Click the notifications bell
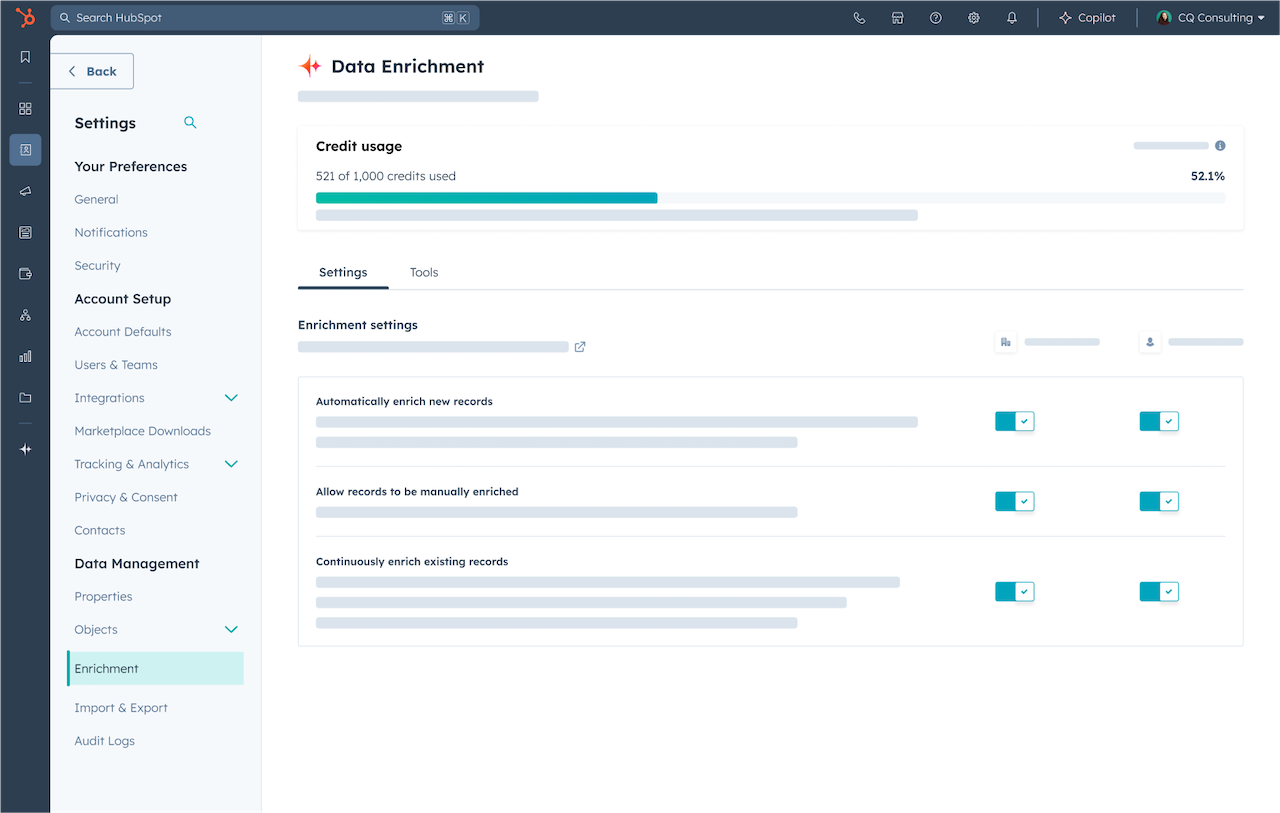Viewport: 1280px width, 813px height. point(1011,17)
